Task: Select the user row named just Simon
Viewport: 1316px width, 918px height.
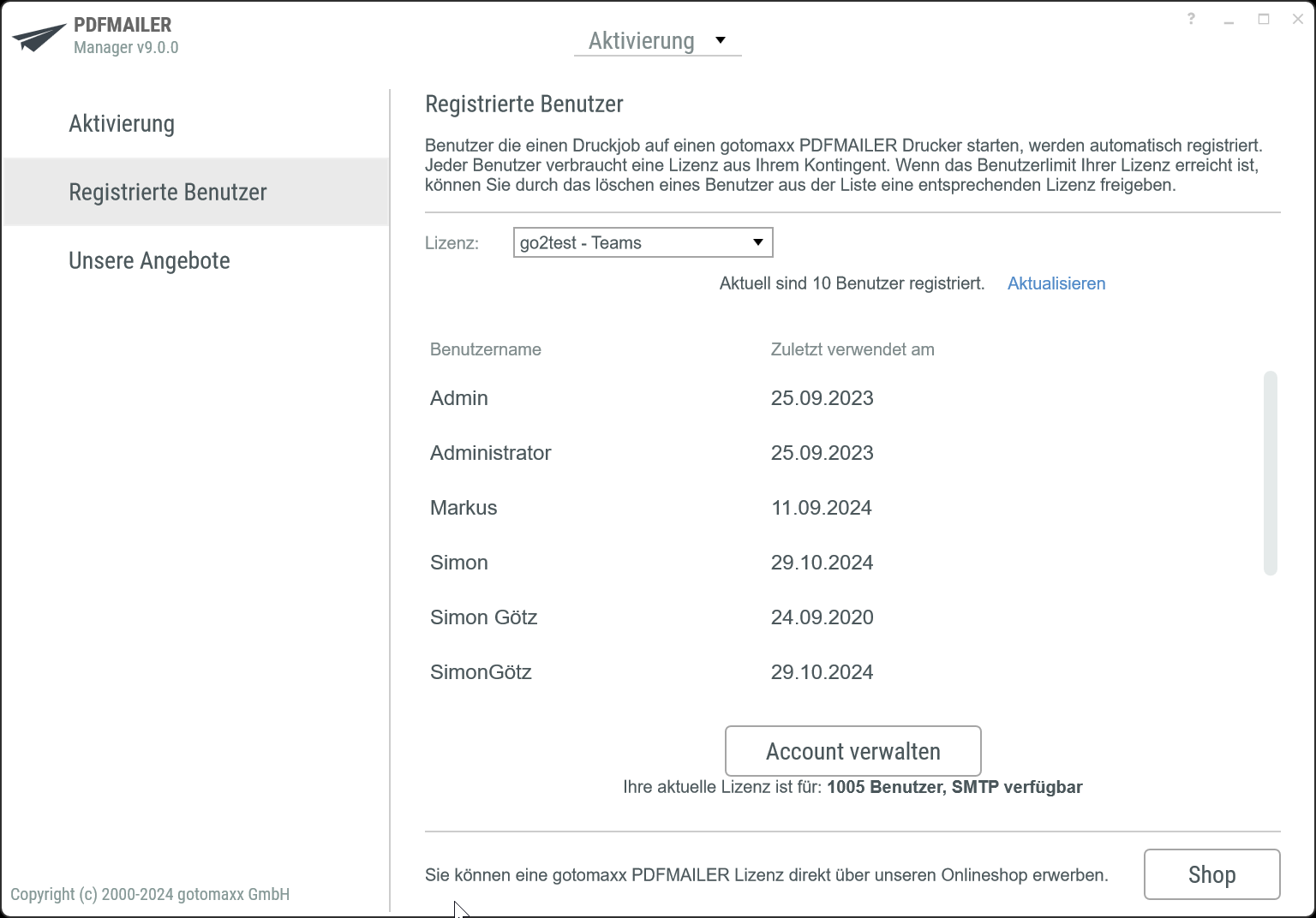Action: [x=844, y=563]
